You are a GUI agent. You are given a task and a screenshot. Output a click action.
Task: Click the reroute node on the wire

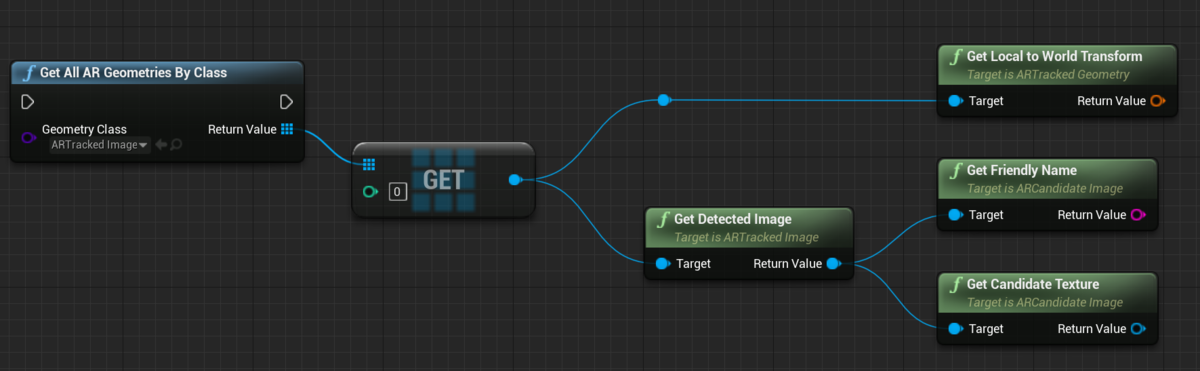(663, 100)
